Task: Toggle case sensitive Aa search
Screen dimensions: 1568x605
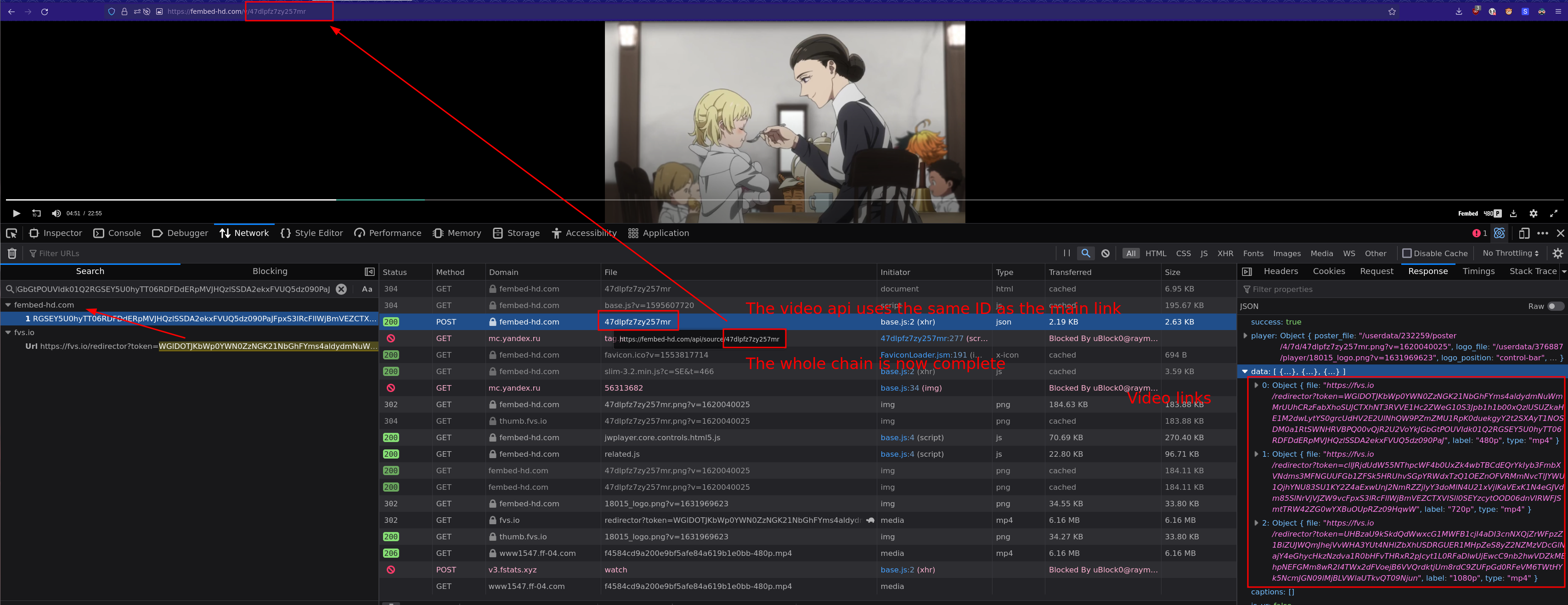Action: coord(367,289)
